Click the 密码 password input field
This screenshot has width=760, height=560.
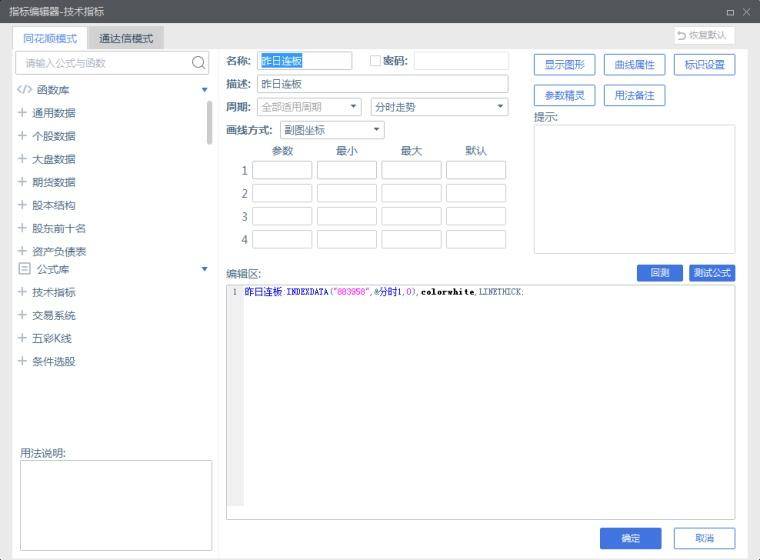point(461,61)
